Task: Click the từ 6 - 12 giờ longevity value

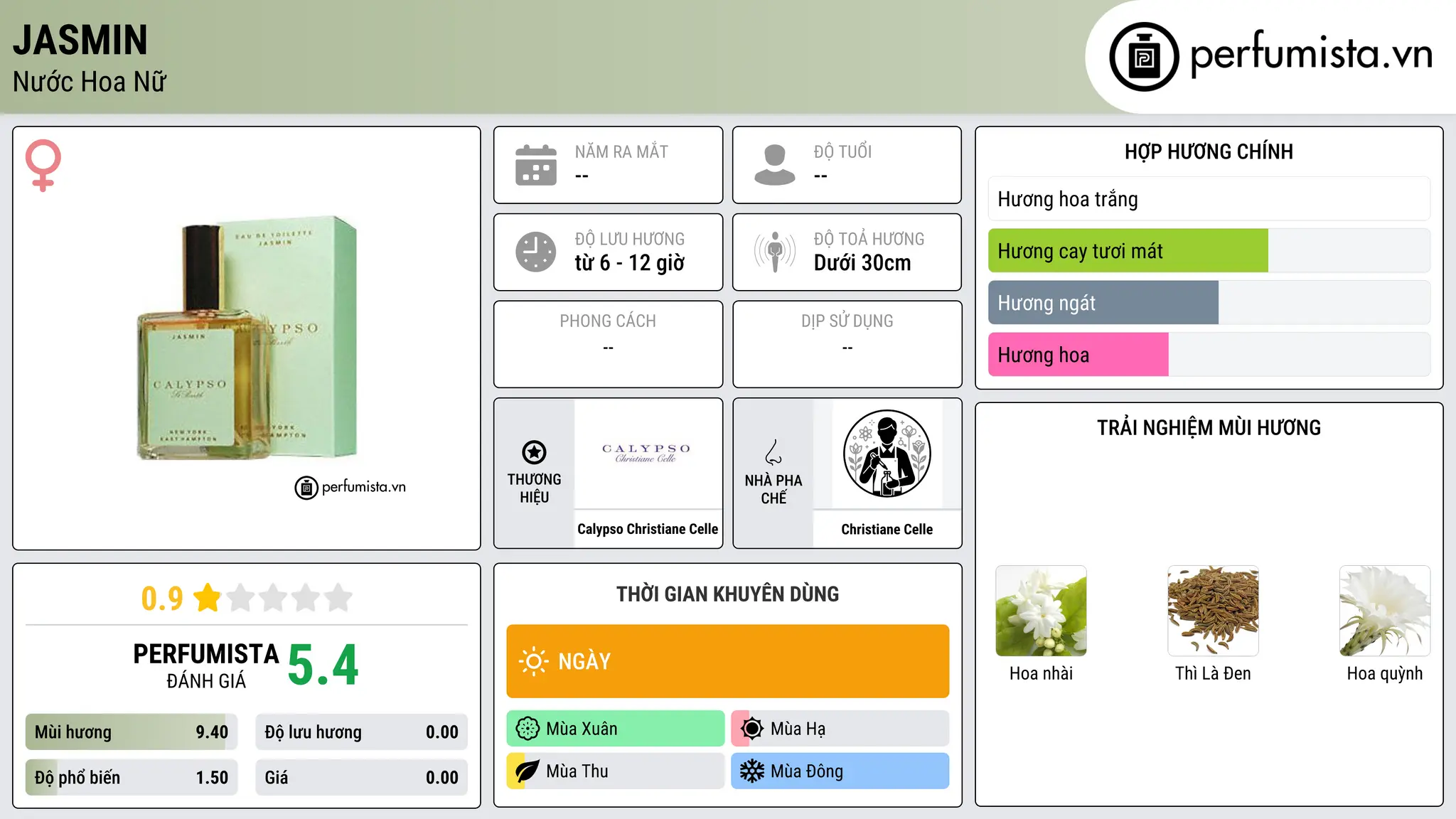Action: [630, 263]
